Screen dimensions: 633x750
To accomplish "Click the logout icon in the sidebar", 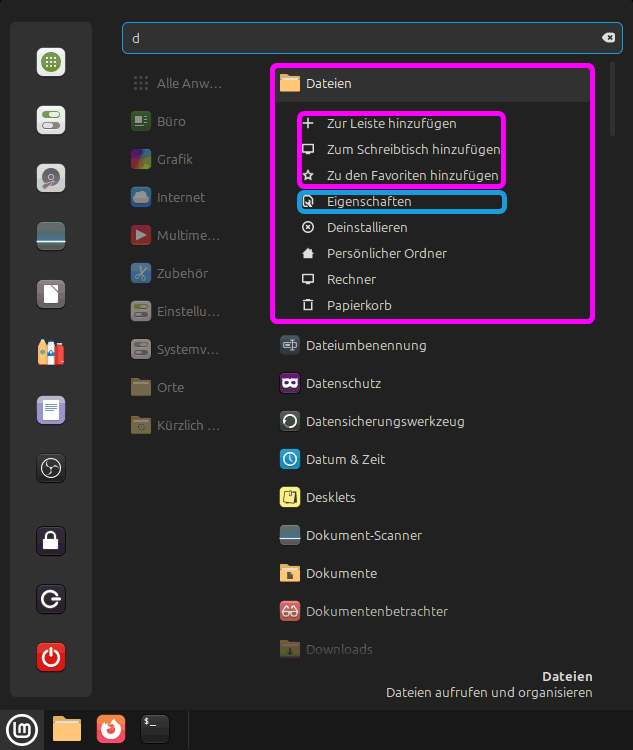I will pos(51,599).
